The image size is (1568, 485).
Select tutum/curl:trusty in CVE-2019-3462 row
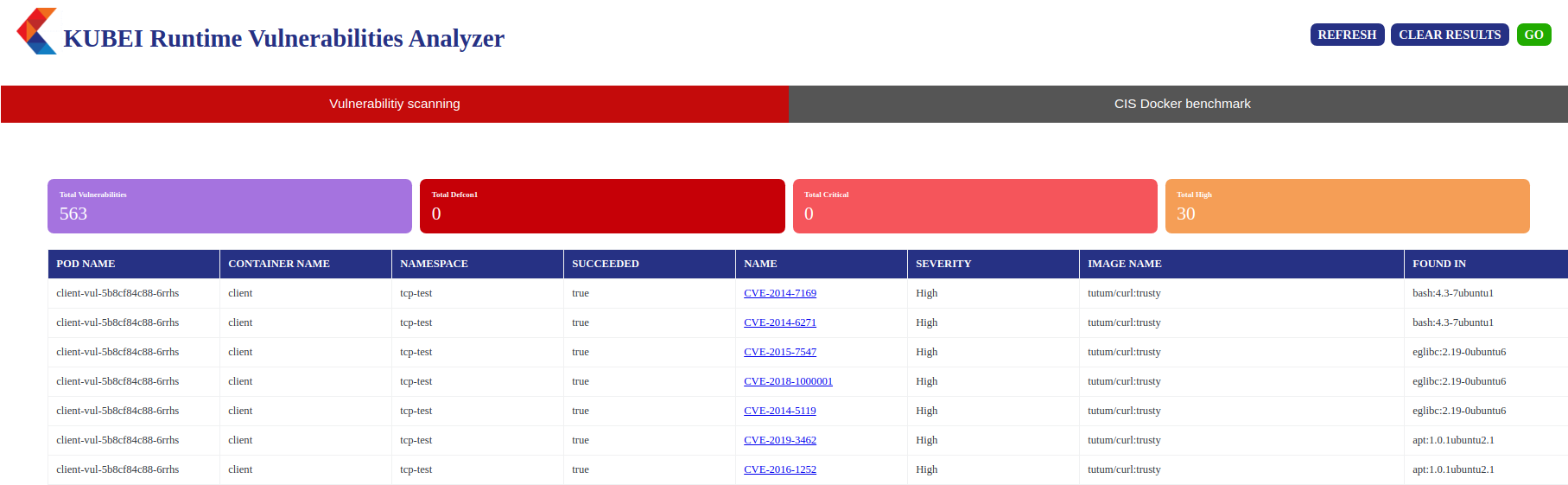[1124, 440]
